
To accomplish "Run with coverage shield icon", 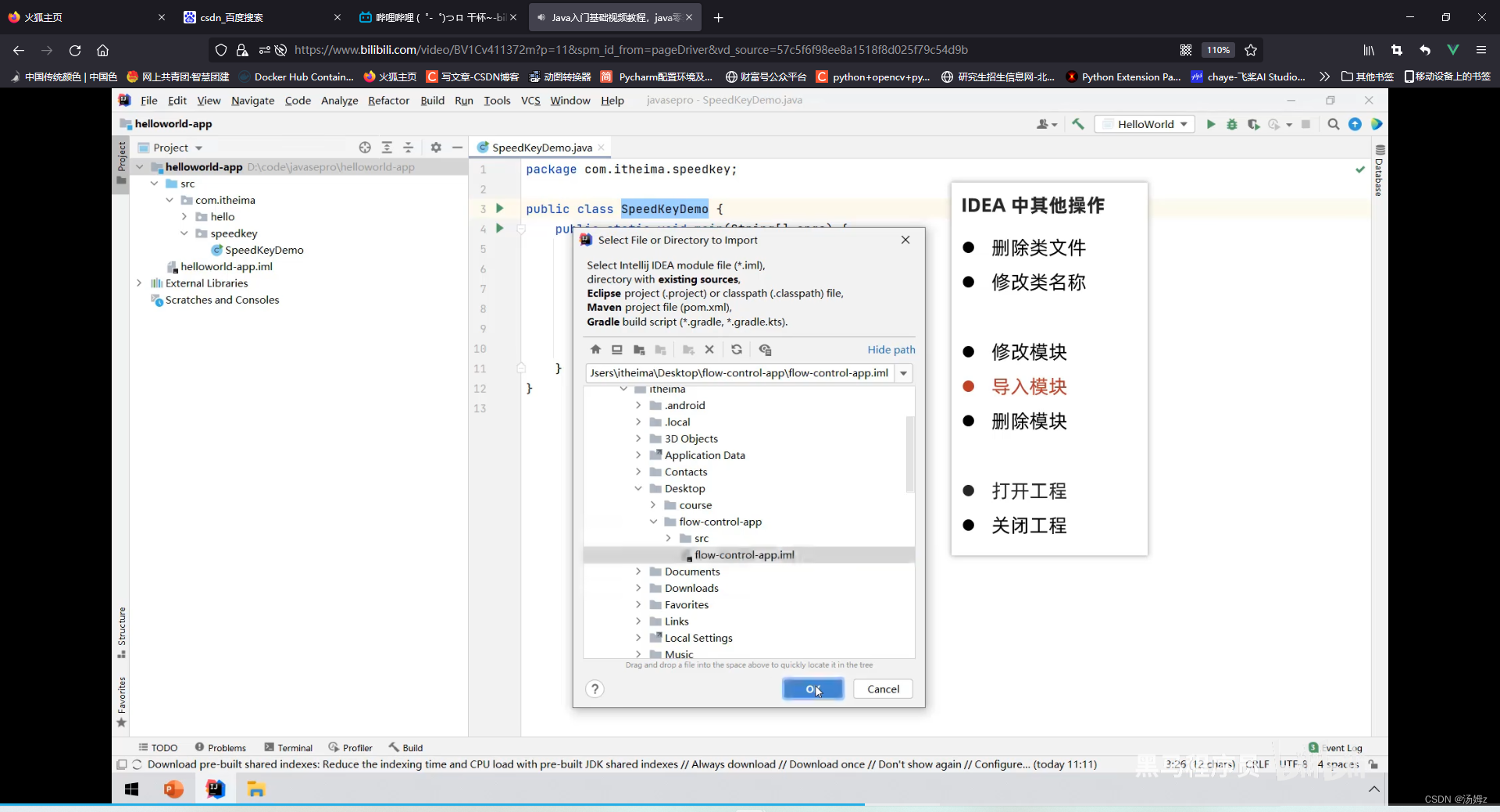I will 1253,124.
